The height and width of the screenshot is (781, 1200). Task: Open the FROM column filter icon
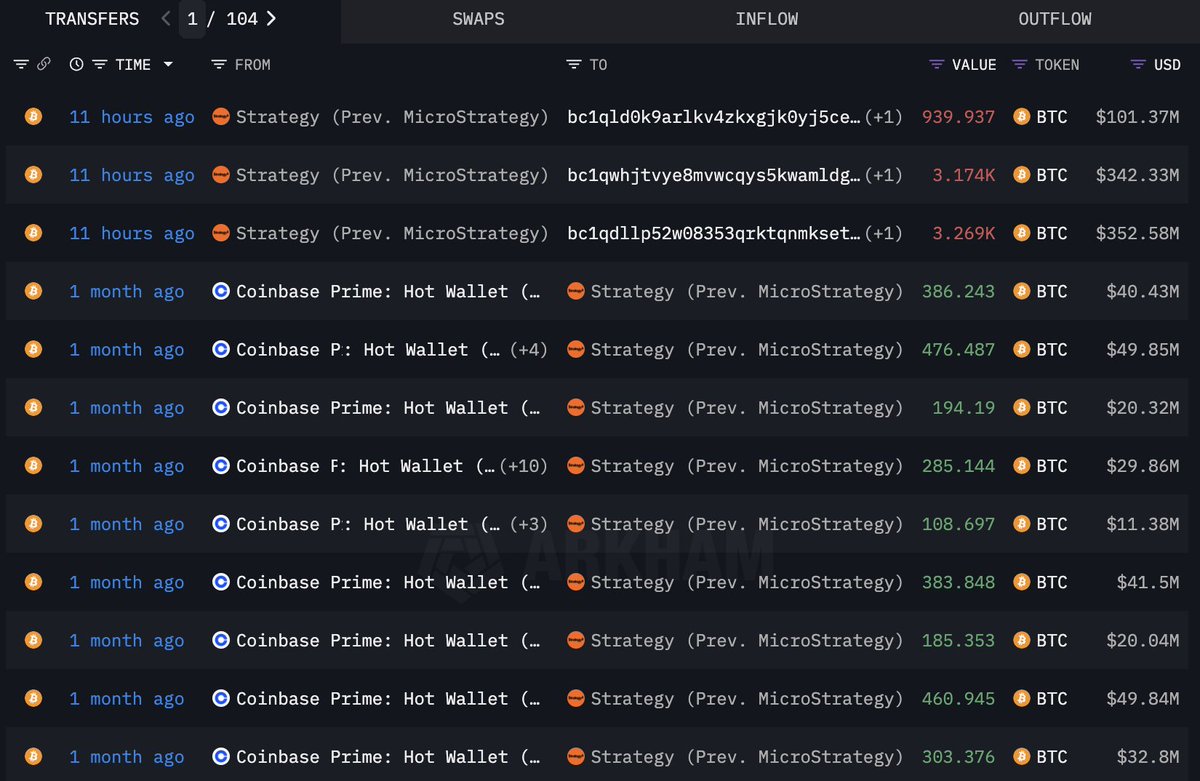[x=219, y=64]
